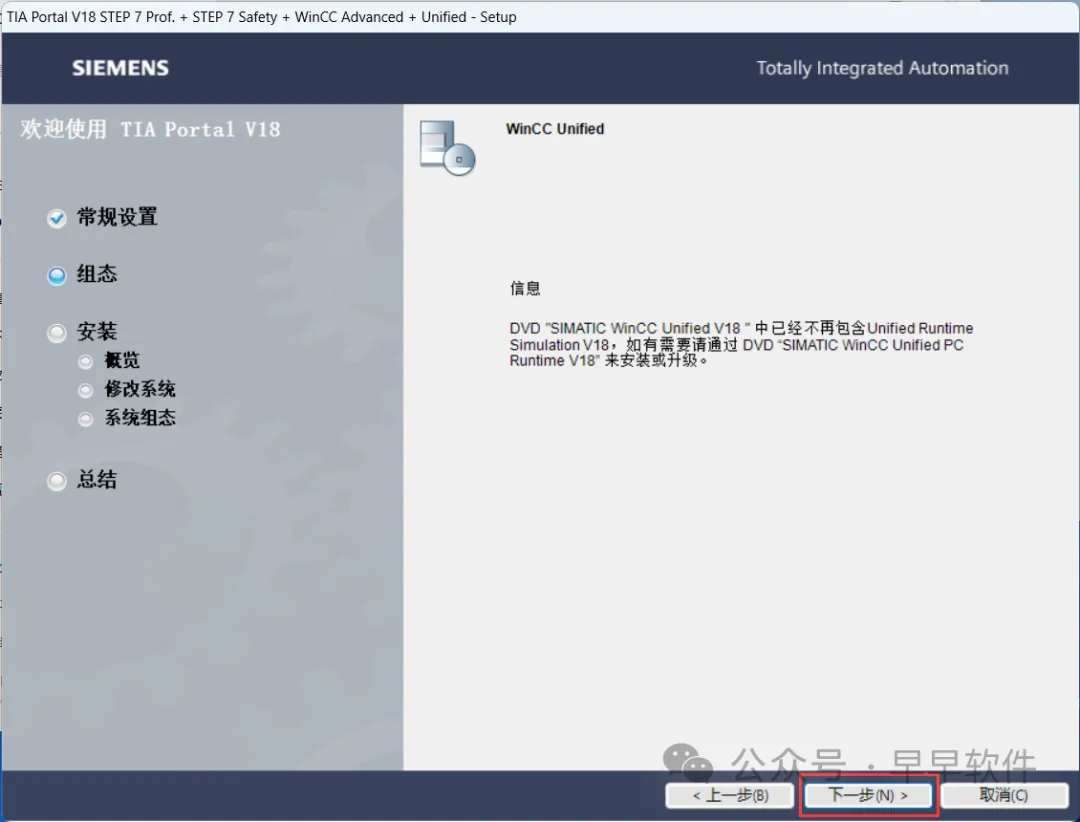Click the 修改系统 sub-step label
1080x822 pixels.
[140, 389]
